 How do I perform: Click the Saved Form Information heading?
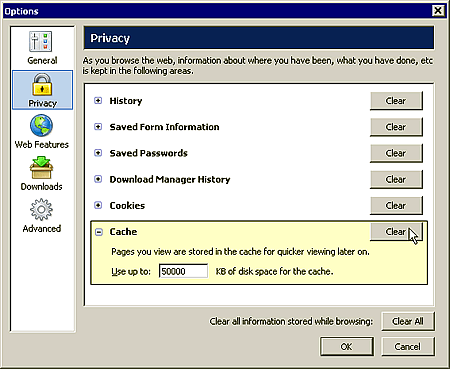click(x=164, y=127)
